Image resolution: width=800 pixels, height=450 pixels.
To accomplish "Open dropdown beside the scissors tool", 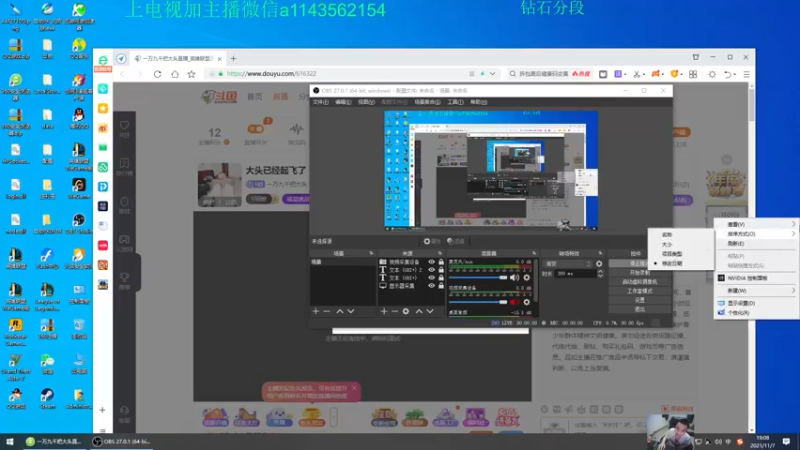I will click(644, 74).
